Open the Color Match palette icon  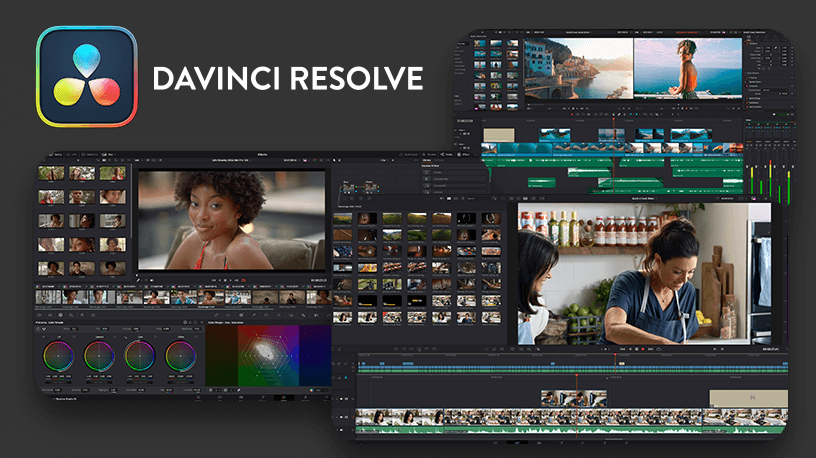click(x=50, y=315)
